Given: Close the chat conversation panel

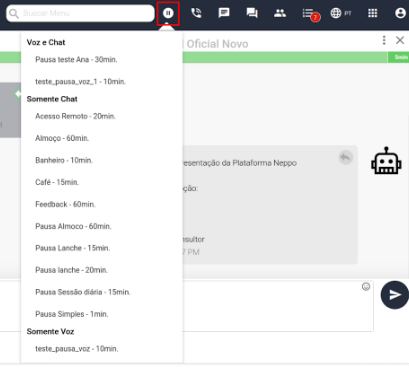Looking at the screenshot, I should point(400,40).
